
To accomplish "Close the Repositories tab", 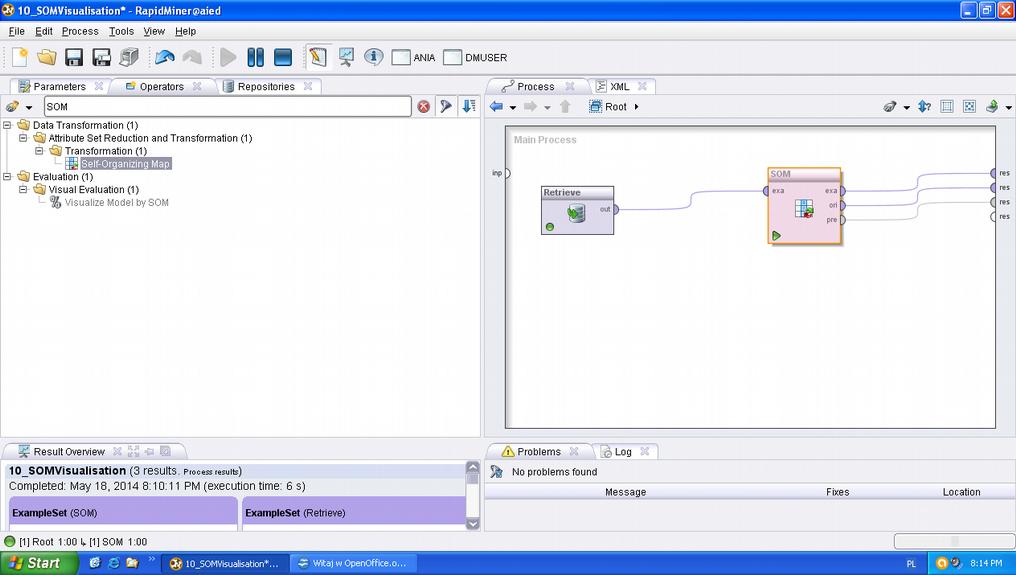I will pyautogui.click(x=308, y=86).
